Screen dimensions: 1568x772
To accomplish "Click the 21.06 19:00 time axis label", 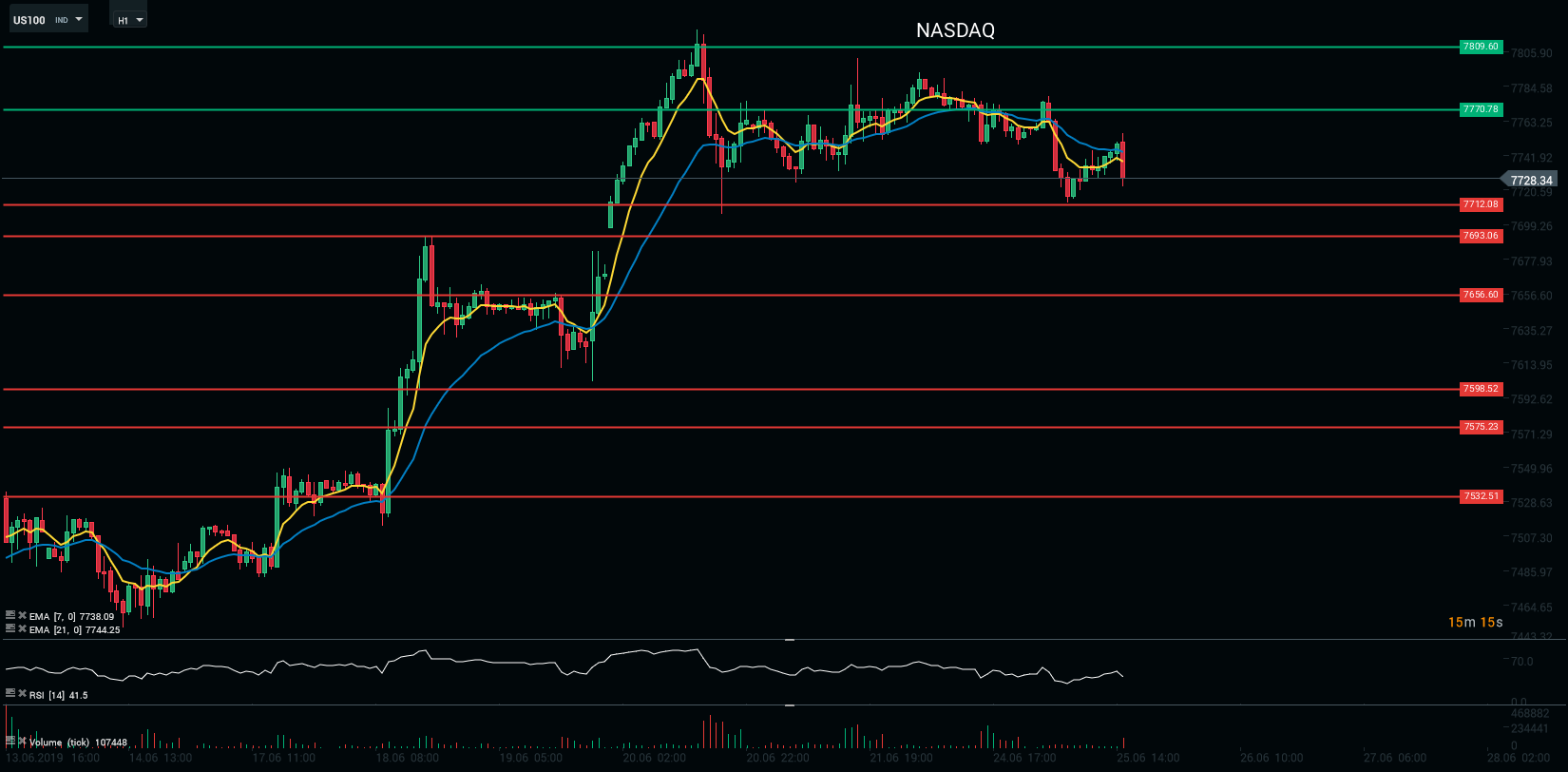I will tap(902, 758).
